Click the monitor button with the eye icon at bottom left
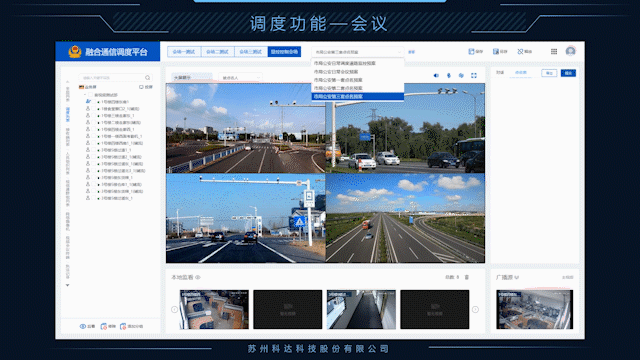 coord(87,327)
